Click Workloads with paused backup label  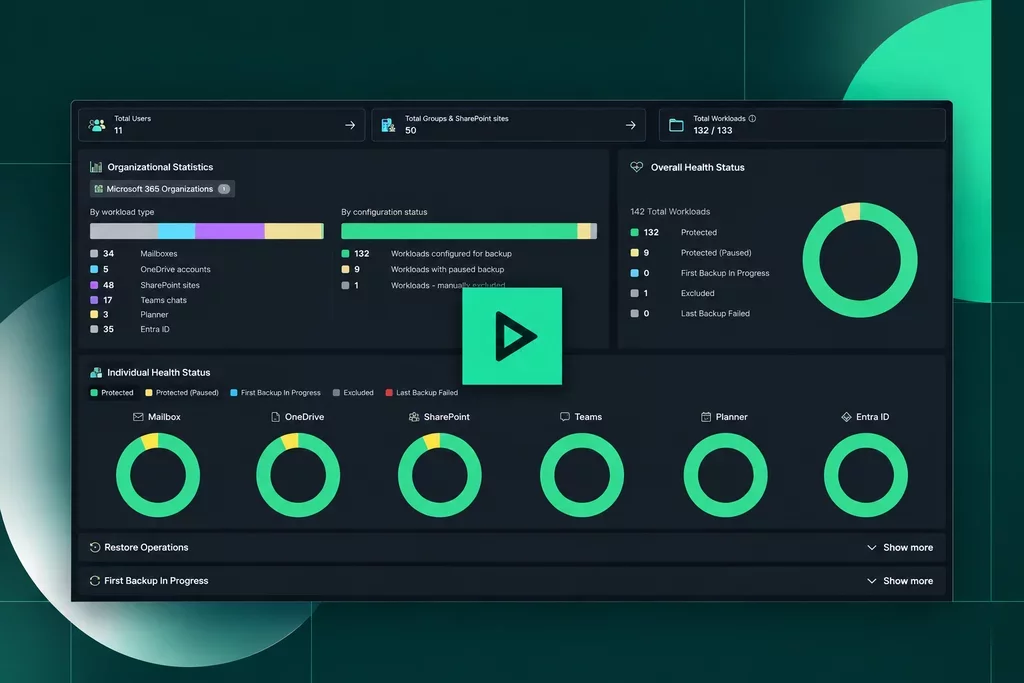[447, 269]
